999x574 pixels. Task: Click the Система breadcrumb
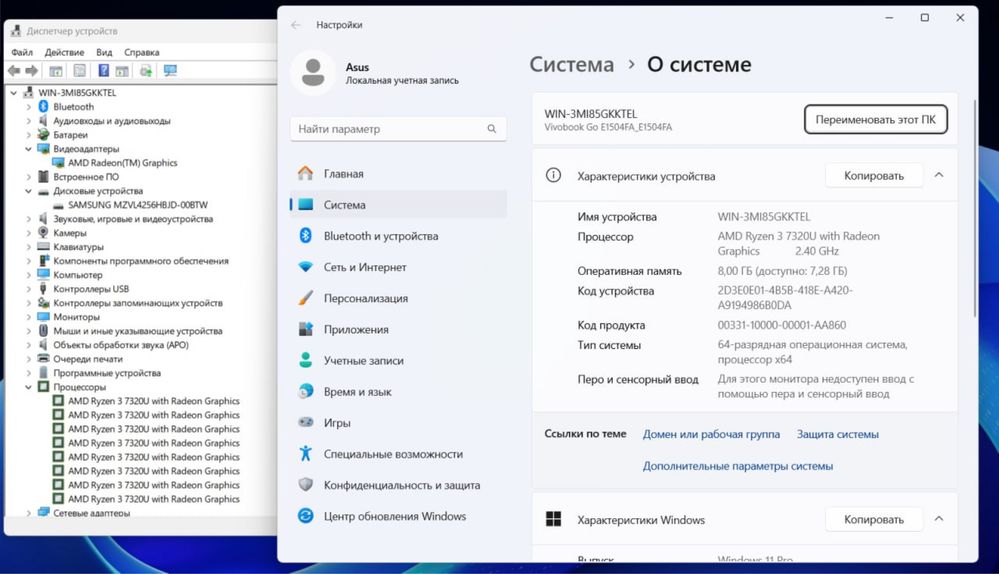(x=571, y=64)
